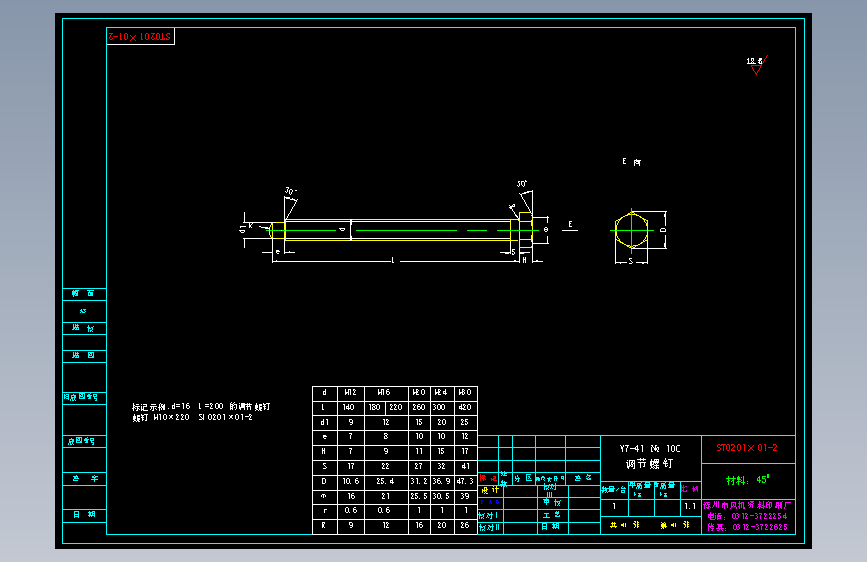Select the M20 header cell in the table
This screenshot has width=867, height=562.
[x=419, y=392]
